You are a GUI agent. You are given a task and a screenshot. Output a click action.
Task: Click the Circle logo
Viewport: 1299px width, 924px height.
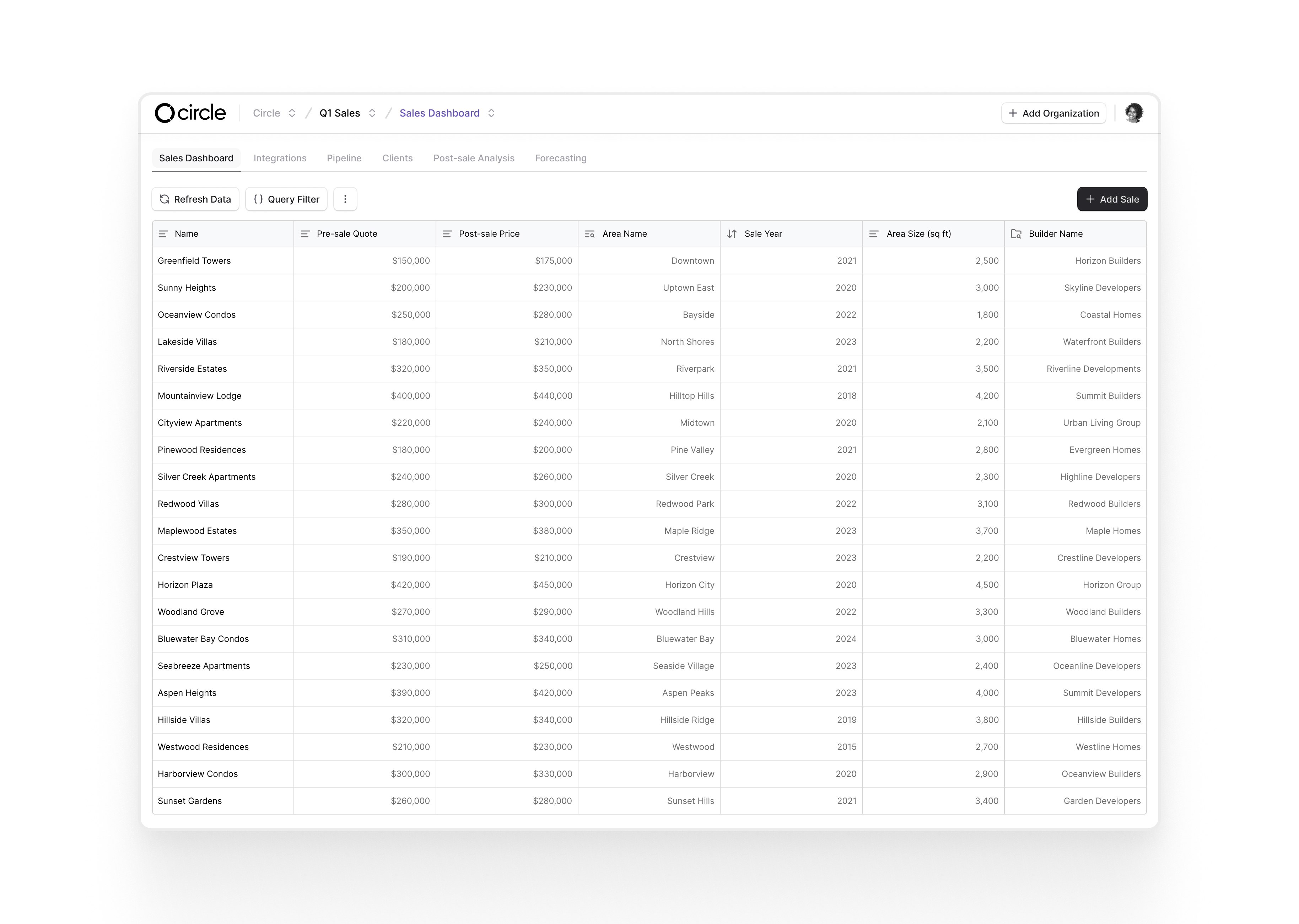pyautogui.click(x=190, y=113)
